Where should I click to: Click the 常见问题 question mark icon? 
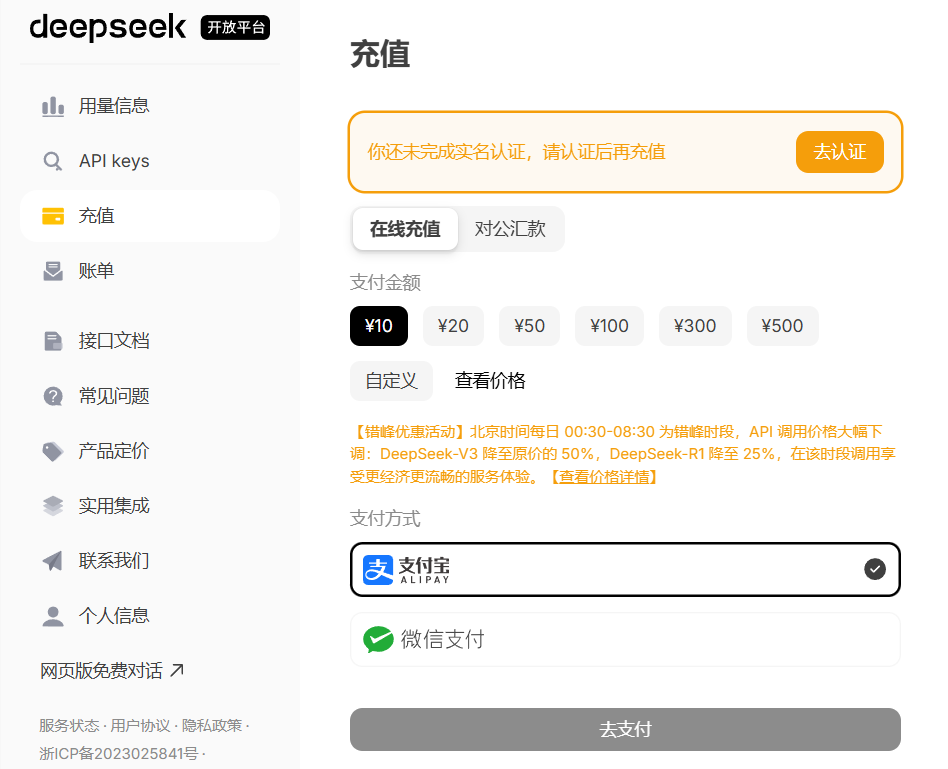pyautogui.click(x=52, y=396)
